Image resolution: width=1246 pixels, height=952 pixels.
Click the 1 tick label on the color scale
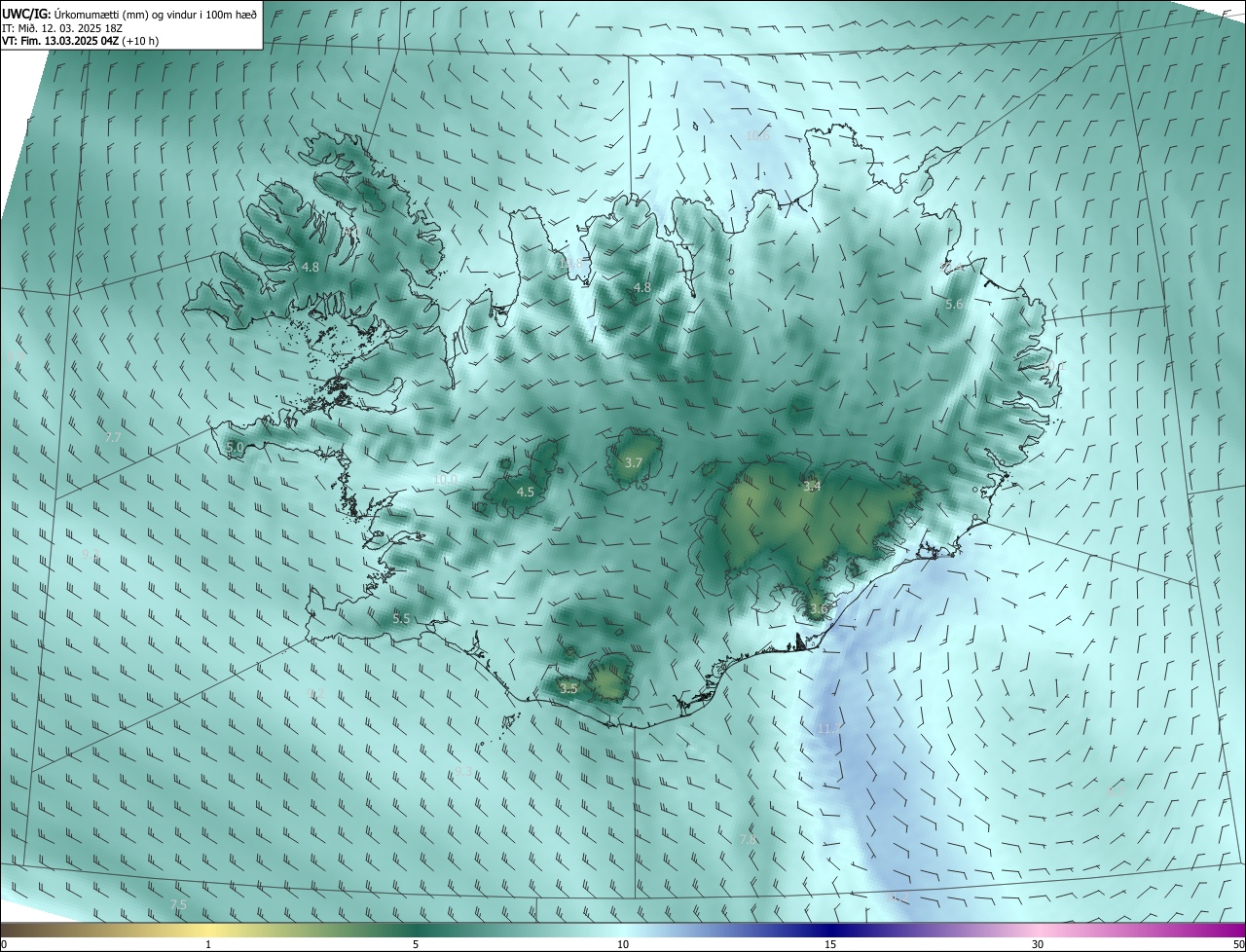point(208,944)
